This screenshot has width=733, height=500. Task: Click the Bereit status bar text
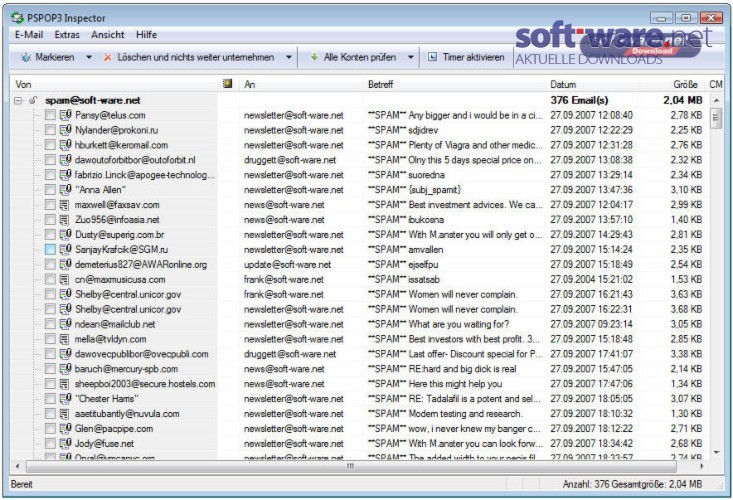pyautogui.click(x=22, y=484)
